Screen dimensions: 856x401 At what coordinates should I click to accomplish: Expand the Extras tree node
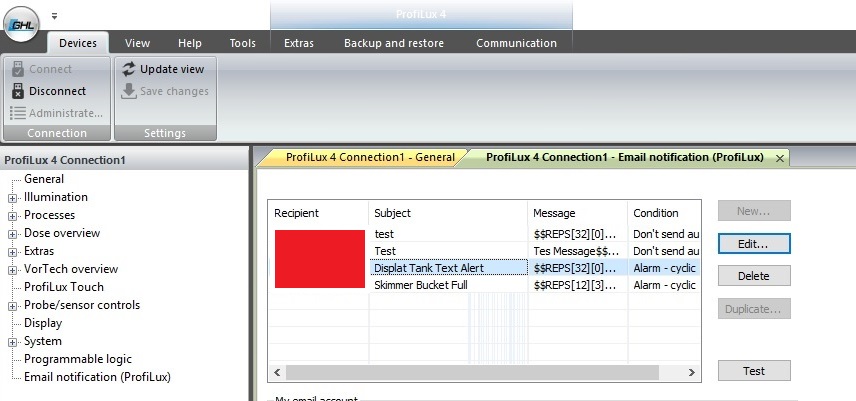pyautogui.click(x=13, y=253)
